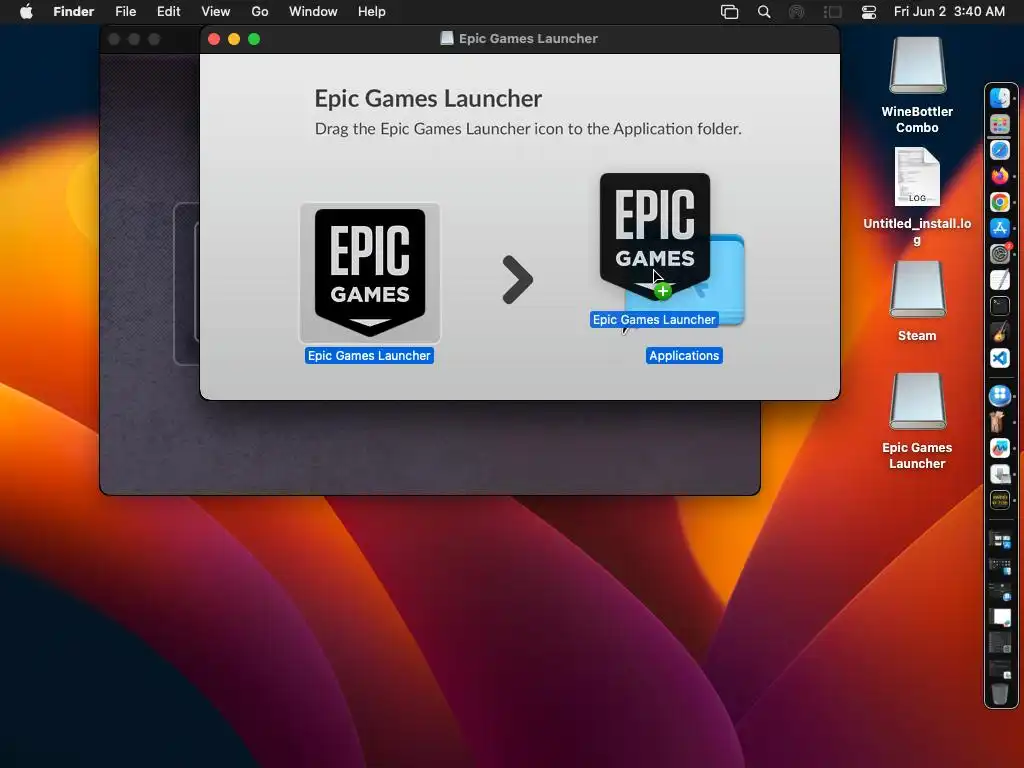The image size is (1024, 768).
Task: Open the Trash in the Dock
Action: [1000, 693]
